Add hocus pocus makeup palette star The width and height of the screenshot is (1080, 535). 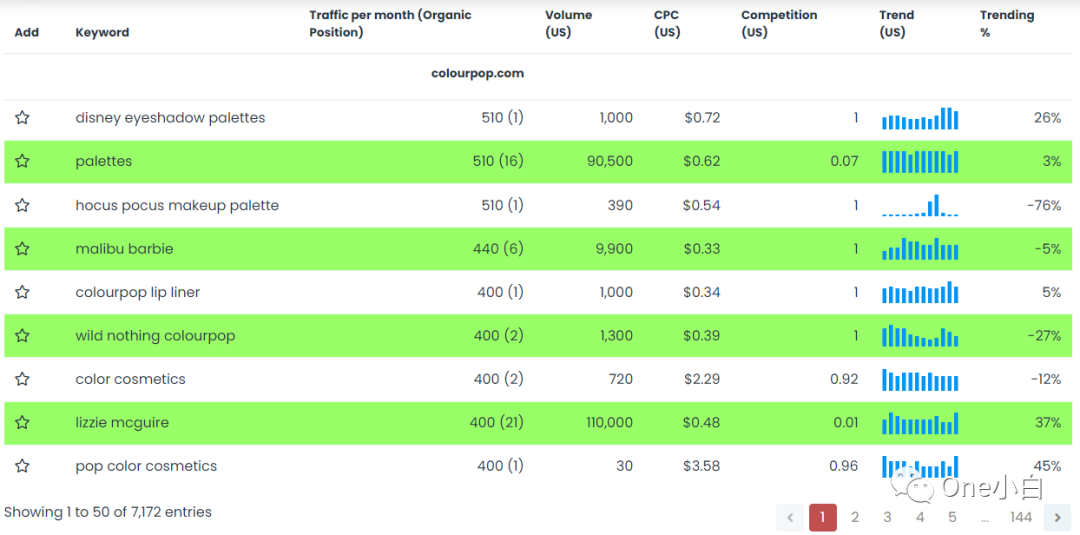[22, 205]
